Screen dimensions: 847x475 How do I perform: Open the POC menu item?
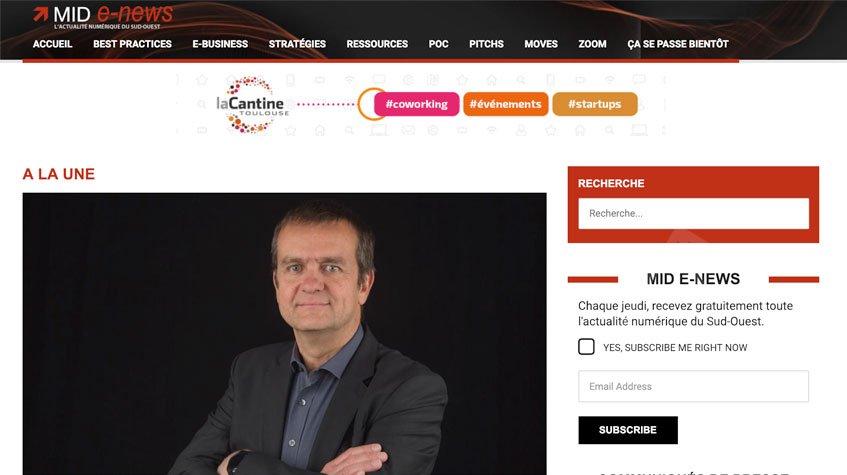click(439, 44)
